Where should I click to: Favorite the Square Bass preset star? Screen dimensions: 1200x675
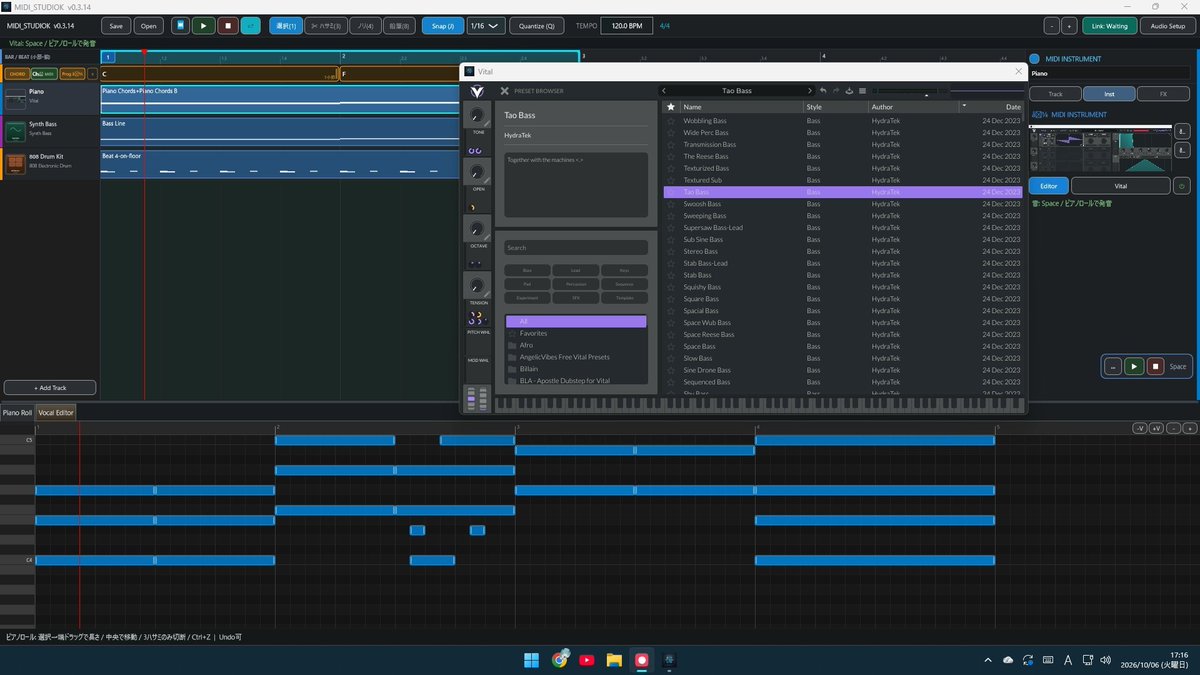671,299
